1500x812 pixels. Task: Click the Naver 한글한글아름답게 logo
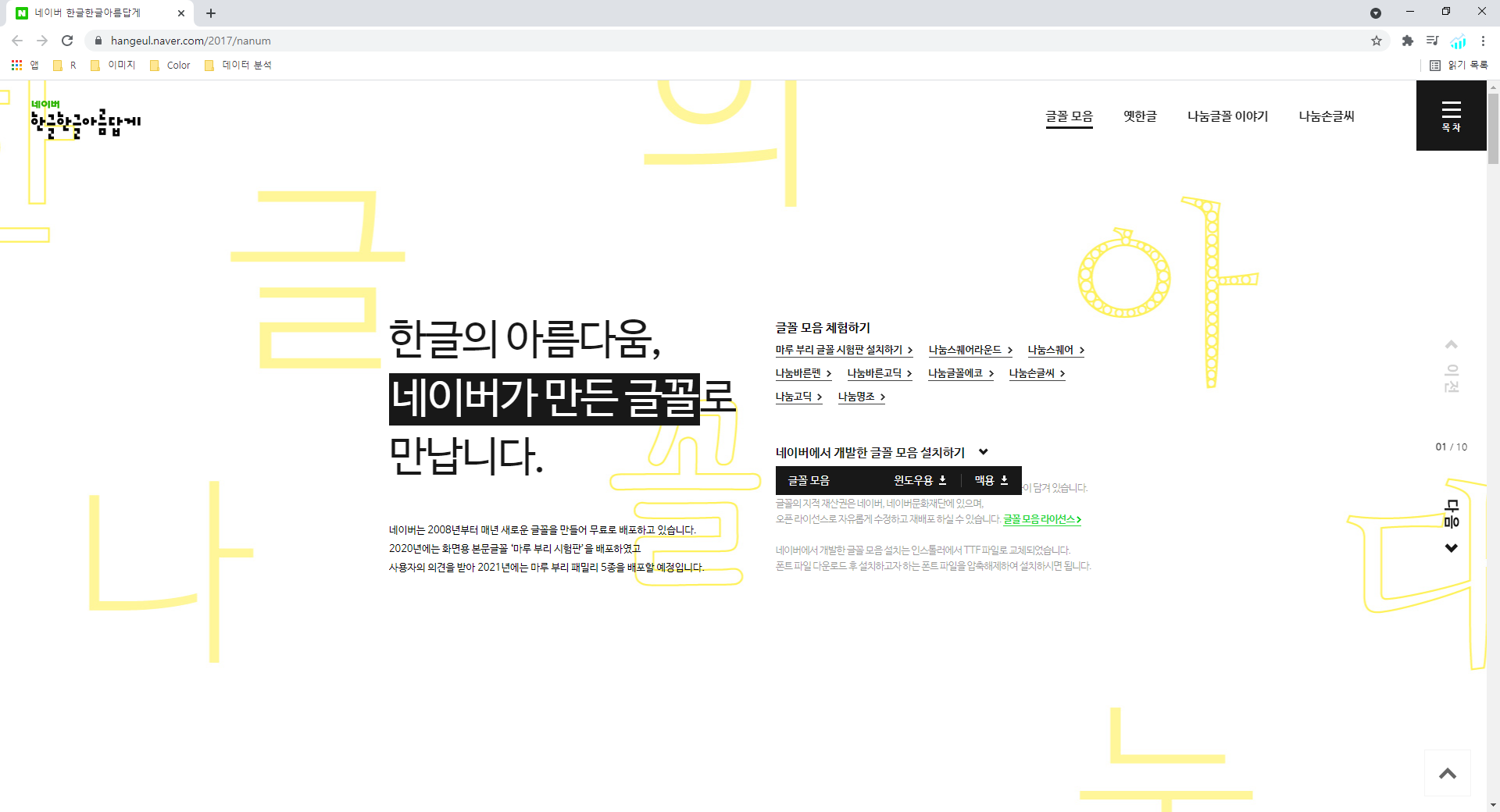pyautogui.click(x=86, y=119)
